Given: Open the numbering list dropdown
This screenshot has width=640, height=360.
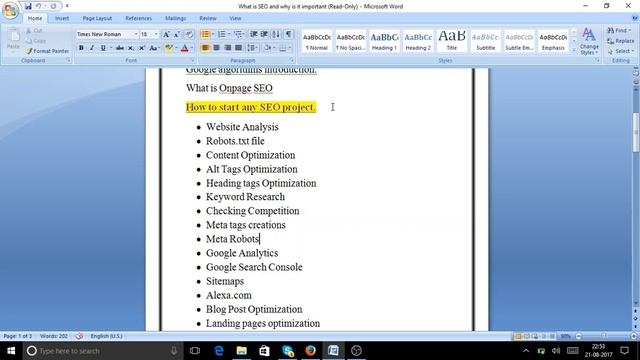Looking at the screenshot, I should click(x=229, y=34).
